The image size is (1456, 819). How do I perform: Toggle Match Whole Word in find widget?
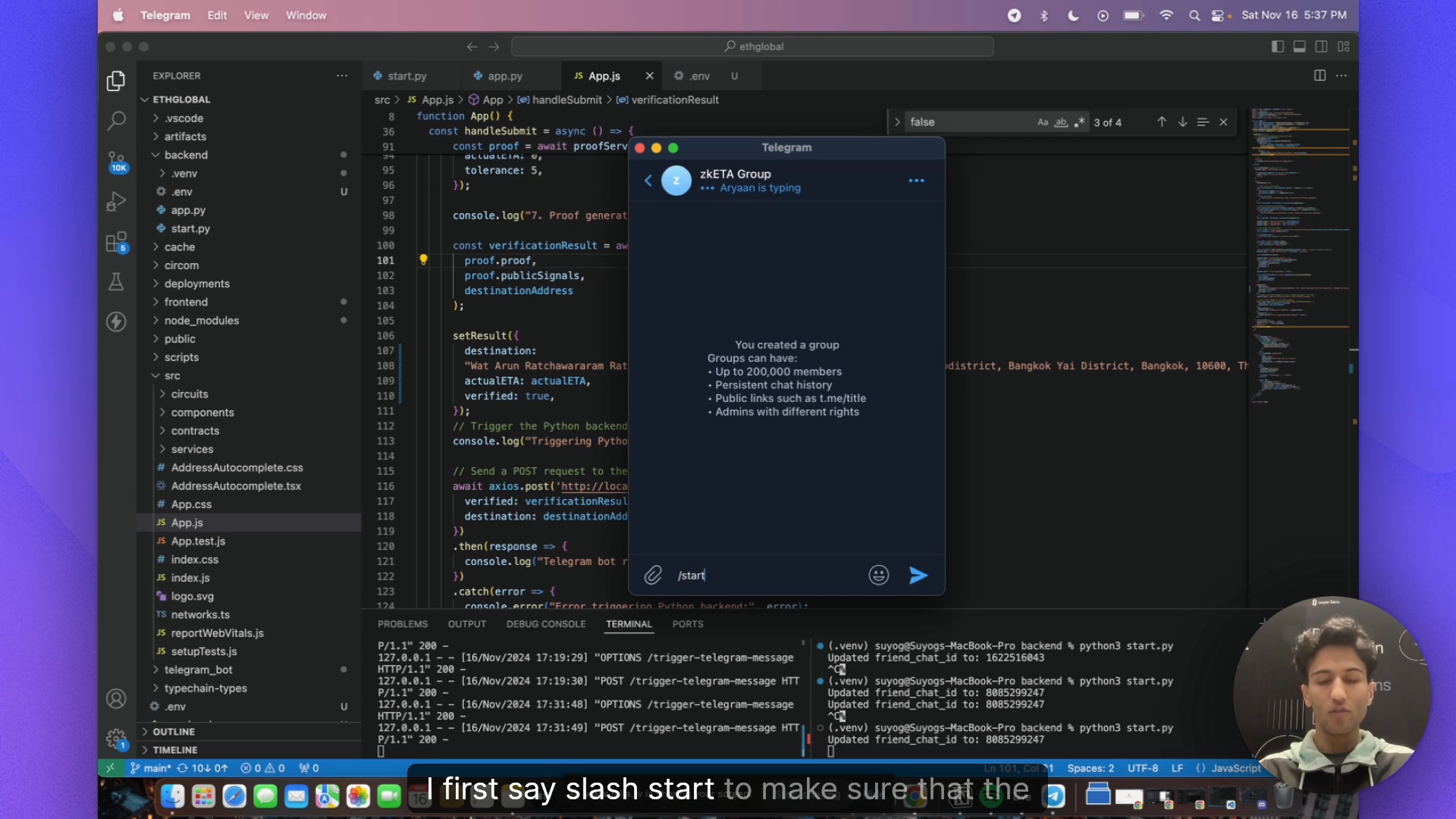point(1061,122)
